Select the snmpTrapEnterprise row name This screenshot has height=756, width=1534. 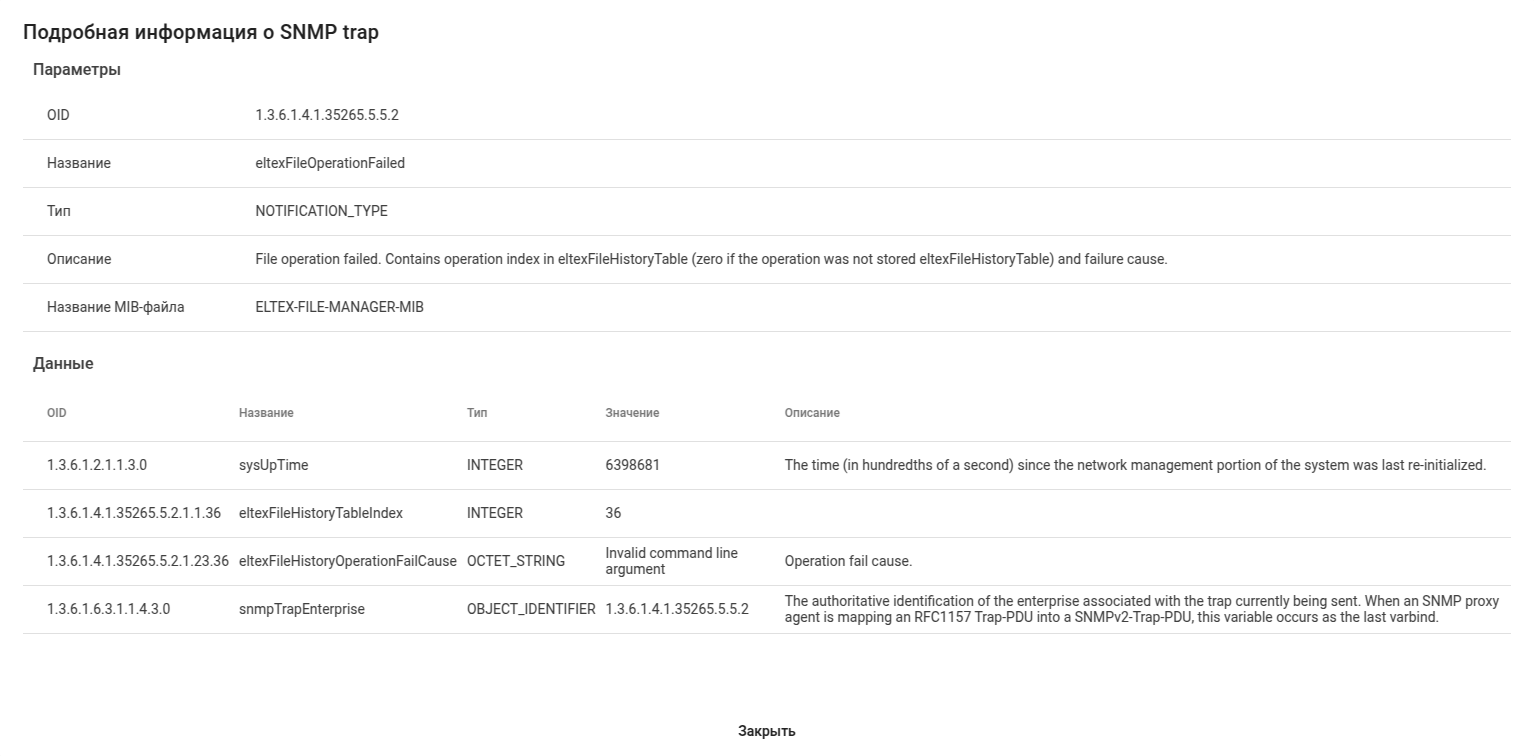pos(301,608)
